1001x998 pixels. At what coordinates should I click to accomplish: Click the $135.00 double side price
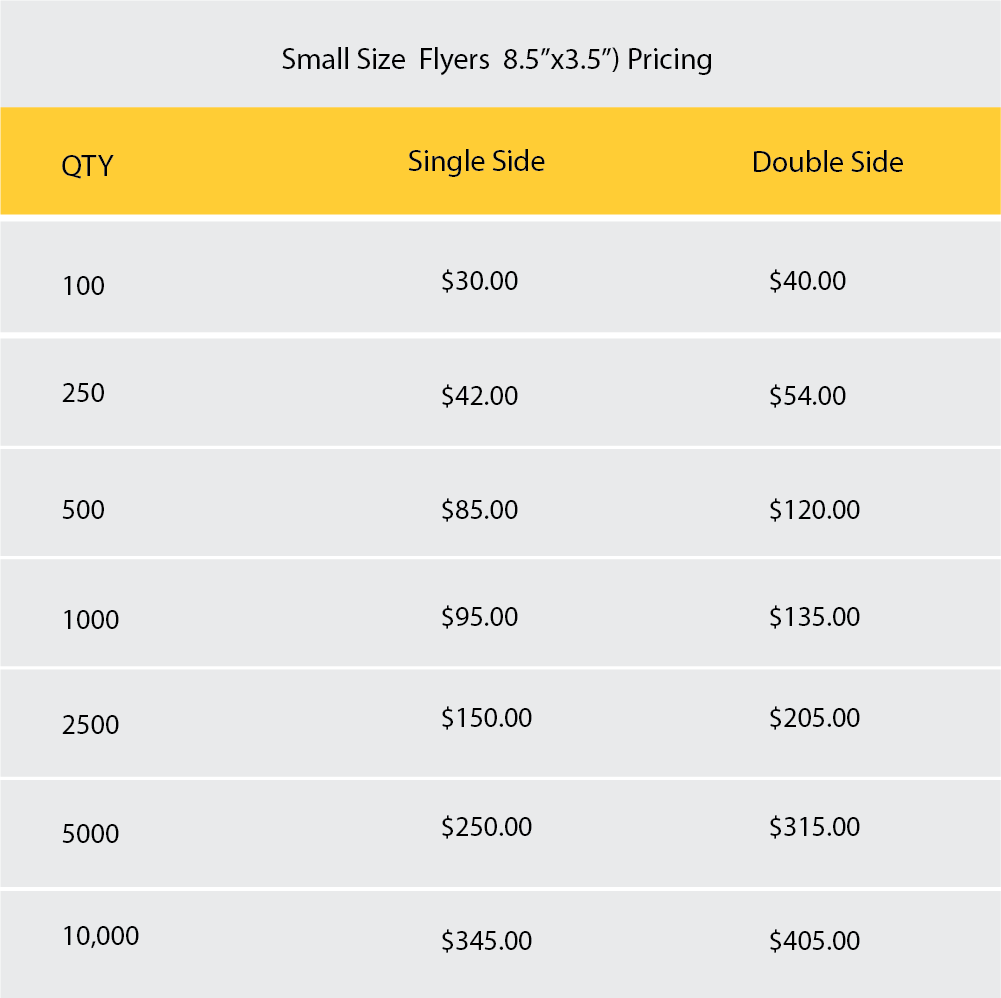814,617
